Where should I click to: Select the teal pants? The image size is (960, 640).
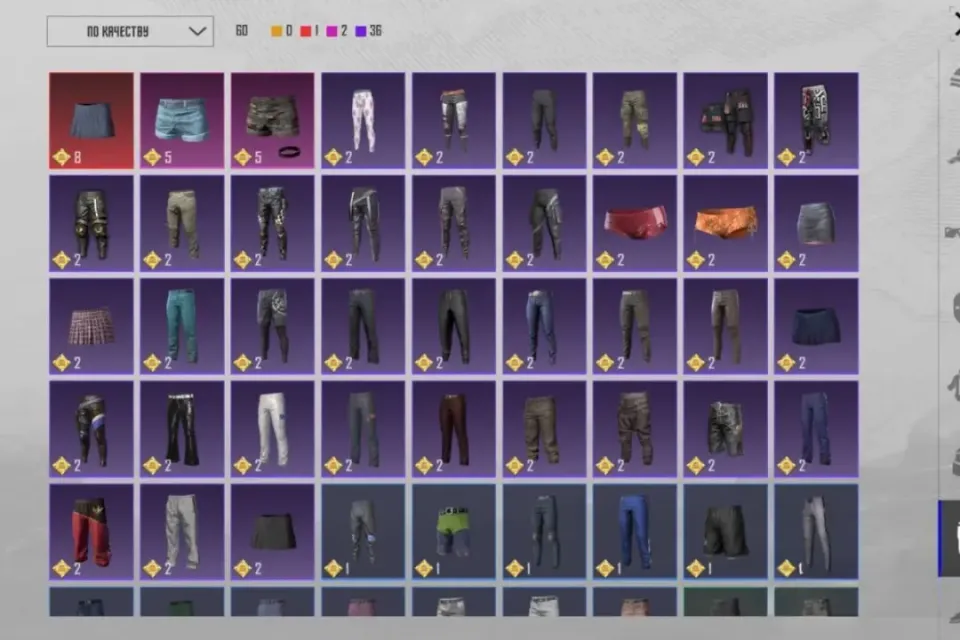point(182,326)
